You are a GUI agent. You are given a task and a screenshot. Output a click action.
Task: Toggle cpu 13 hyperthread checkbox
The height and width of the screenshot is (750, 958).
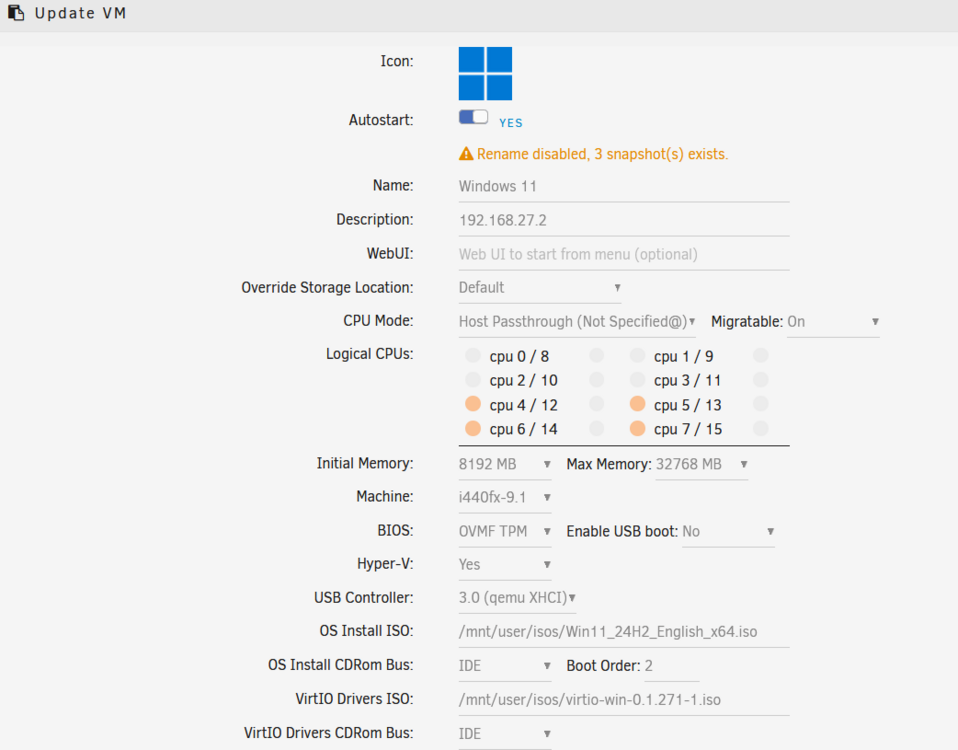pyautogui.click(x=761, y=404)
